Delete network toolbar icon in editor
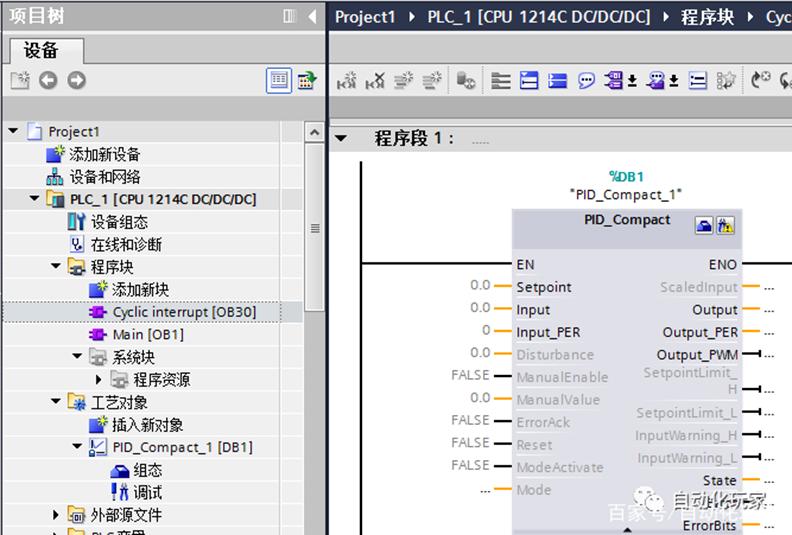This screenshot has height=535, width=792. 375,80
